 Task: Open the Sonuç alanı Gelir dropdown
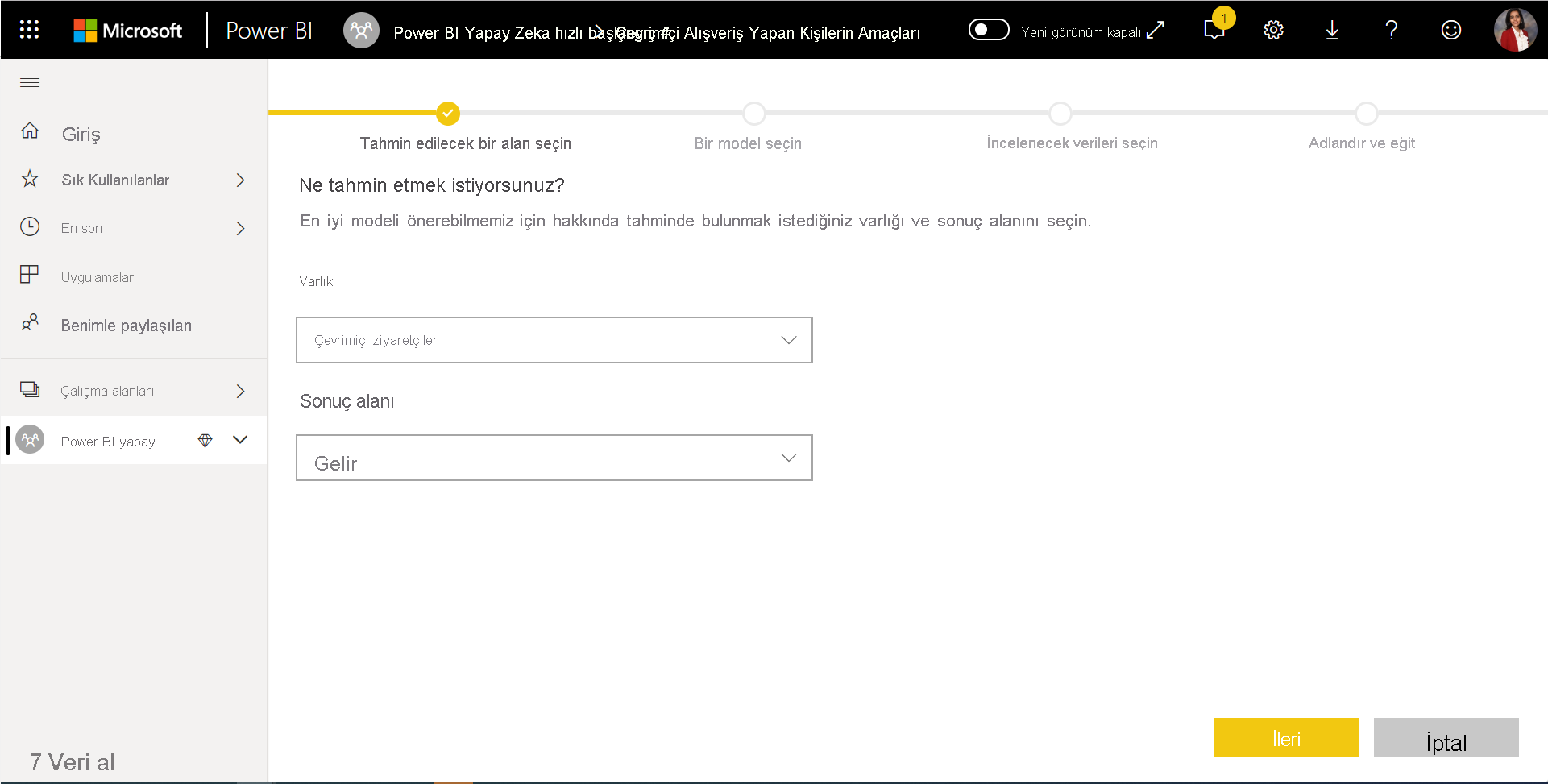click(x=554, y=458)
